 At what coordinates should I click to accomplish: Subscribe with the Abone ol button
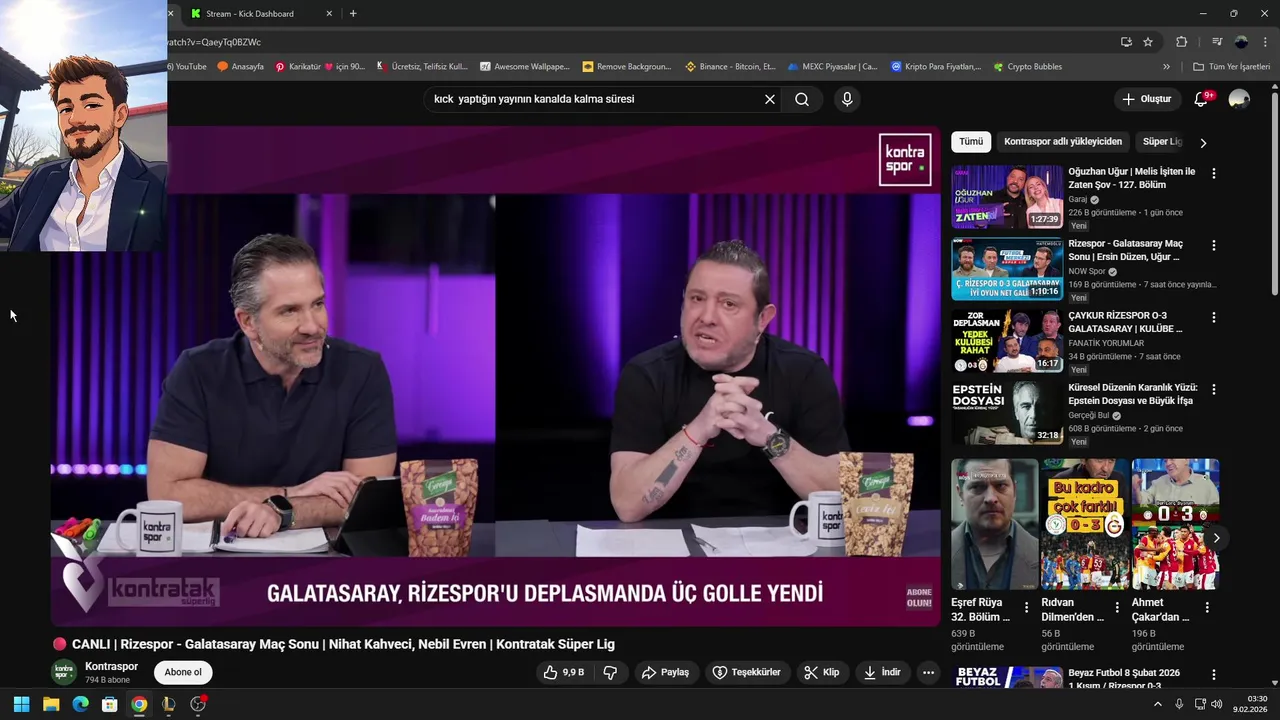(x=183, y=672)
